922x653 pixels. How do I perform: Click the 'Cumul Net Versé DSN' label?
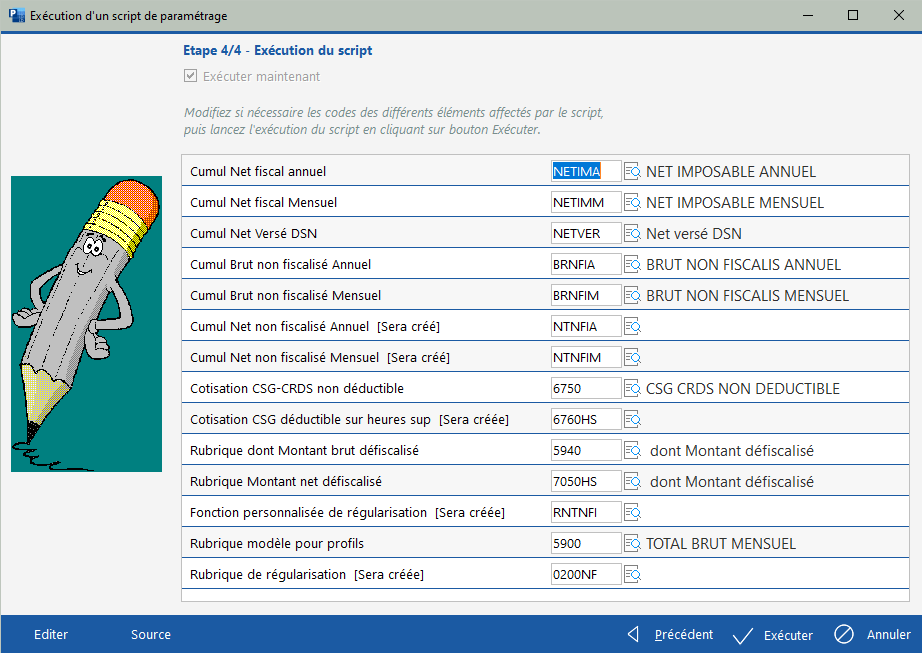[253, 234]
